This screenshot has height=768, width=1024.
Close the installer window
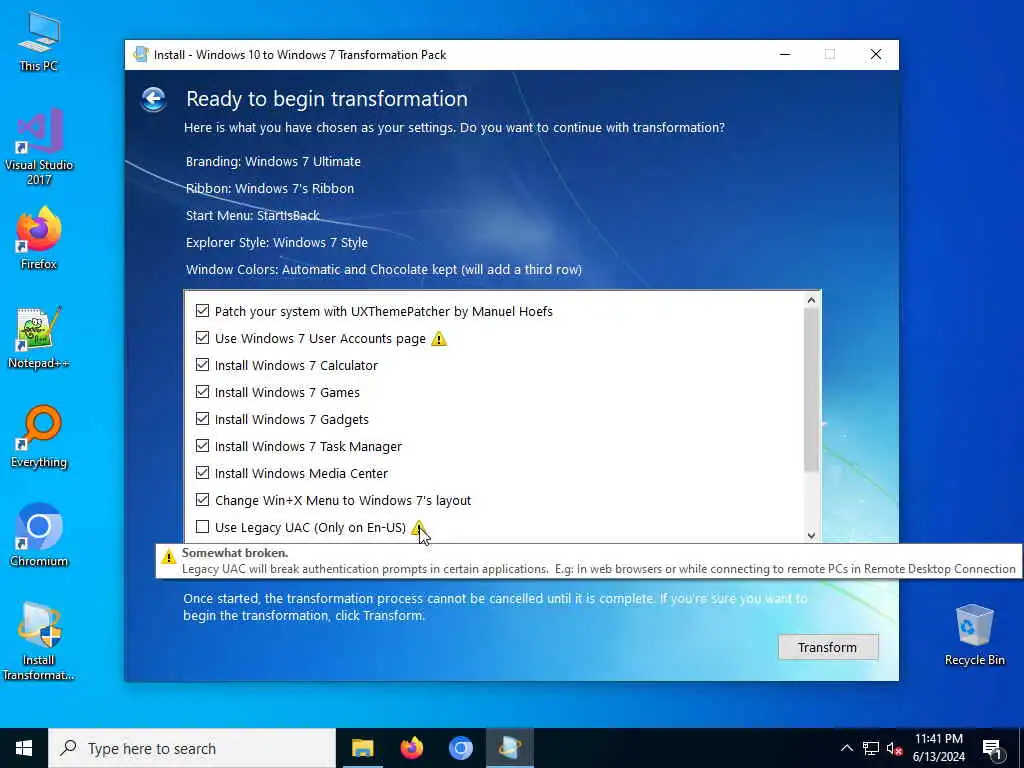[x=876, y=54]
